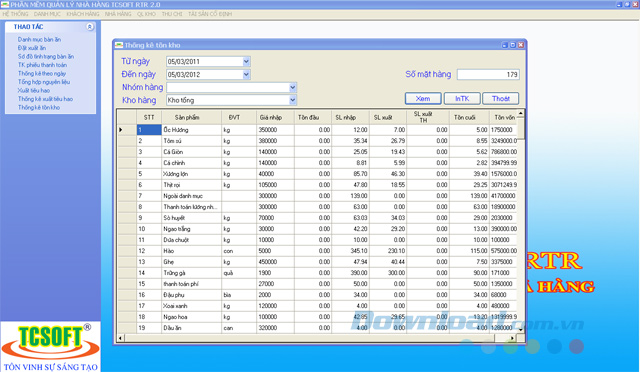Collapse the THAO TÁC panel chevron
This screenshot has height=372, width=640.
pyautogui.click(x=90, y=27)
